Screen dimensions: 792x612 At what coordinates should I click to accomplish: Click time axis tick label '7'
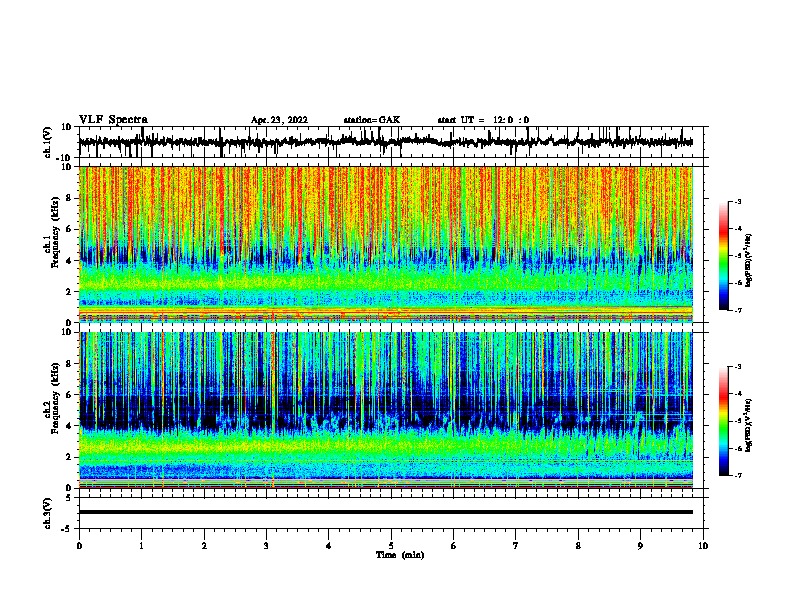pos(516,546)
